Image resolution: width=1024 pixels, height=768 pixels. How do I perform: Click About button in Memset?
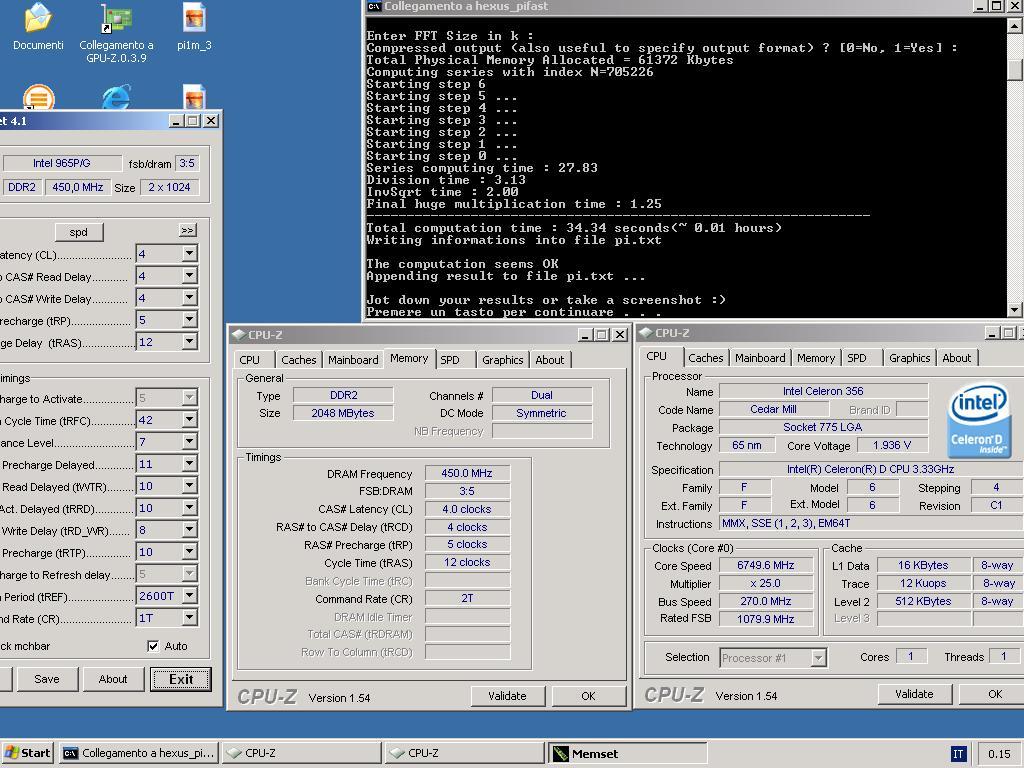click(113, 679)
